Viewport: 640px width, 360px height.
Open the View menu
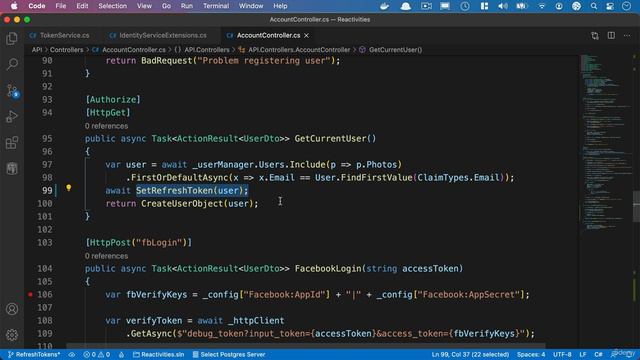[144, 6]
